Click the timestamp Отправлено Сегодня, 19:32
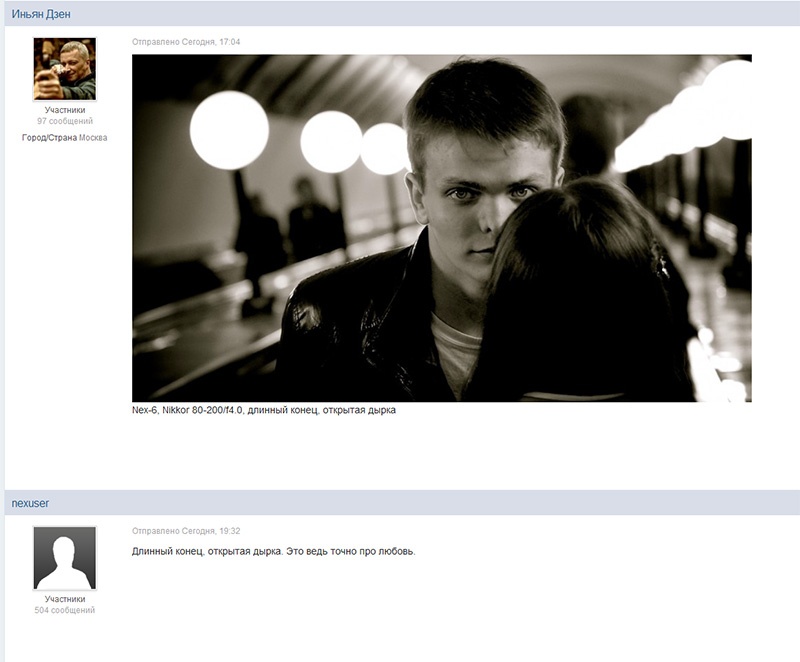The width and height of the screenshot is (800, 662). pyautogui.click(x=186, y=531)
